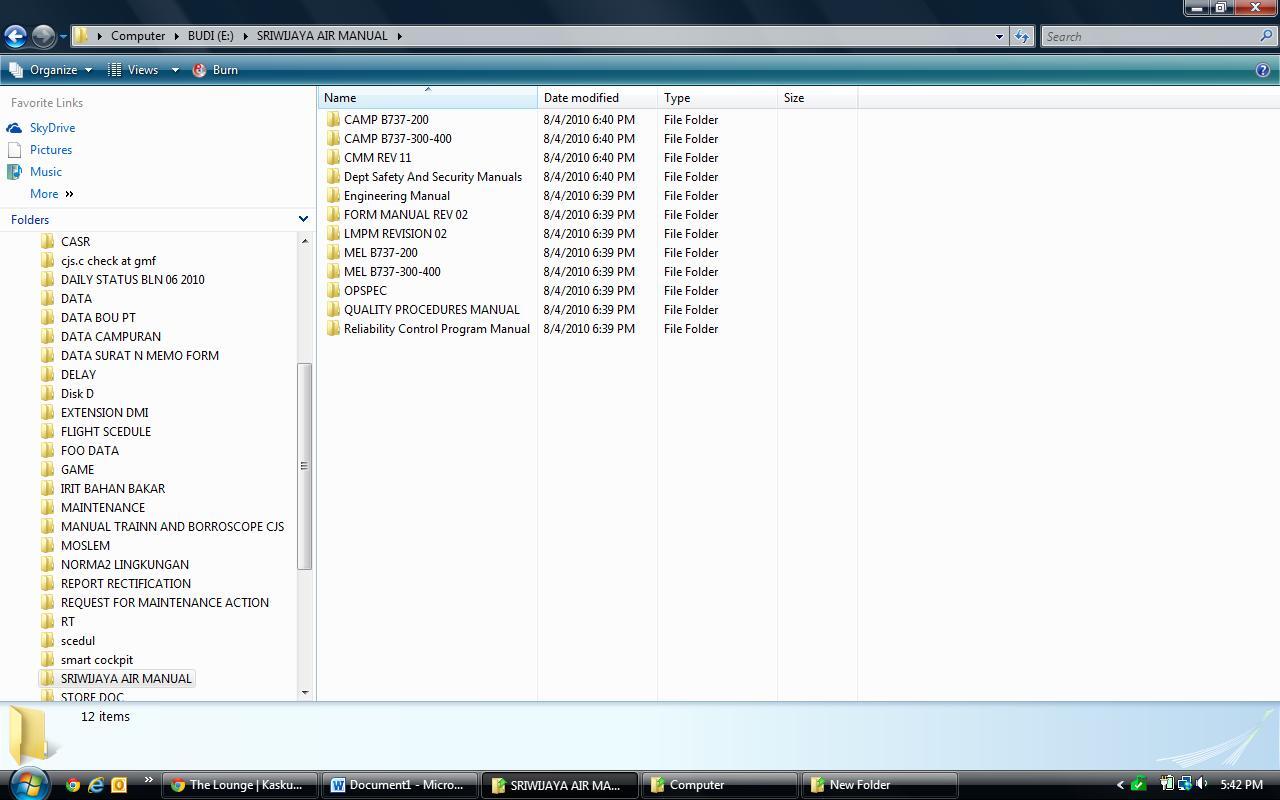Click the search magnifier icon
Image resolution: width=1280 pixels, height=800 pixels.
[1267, 36]
